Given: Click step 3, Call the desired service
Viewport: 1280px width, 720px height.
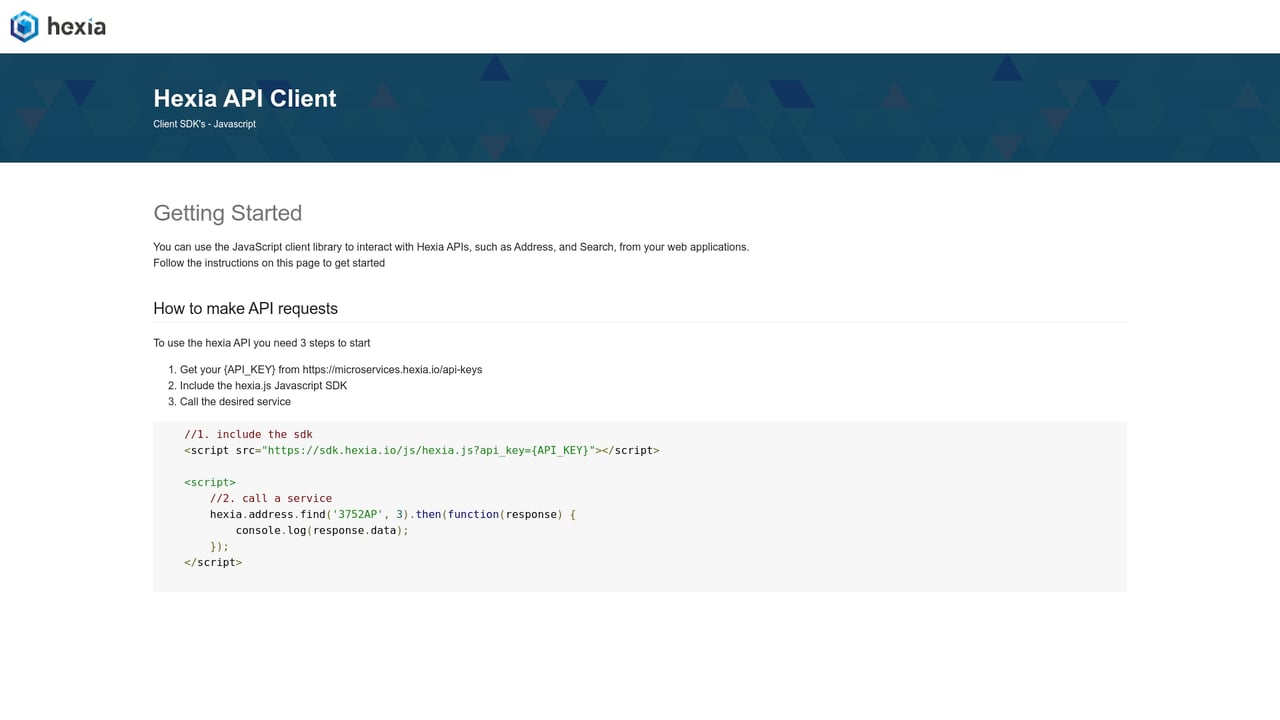Looking at the screenshot, I should coord(235,401).
